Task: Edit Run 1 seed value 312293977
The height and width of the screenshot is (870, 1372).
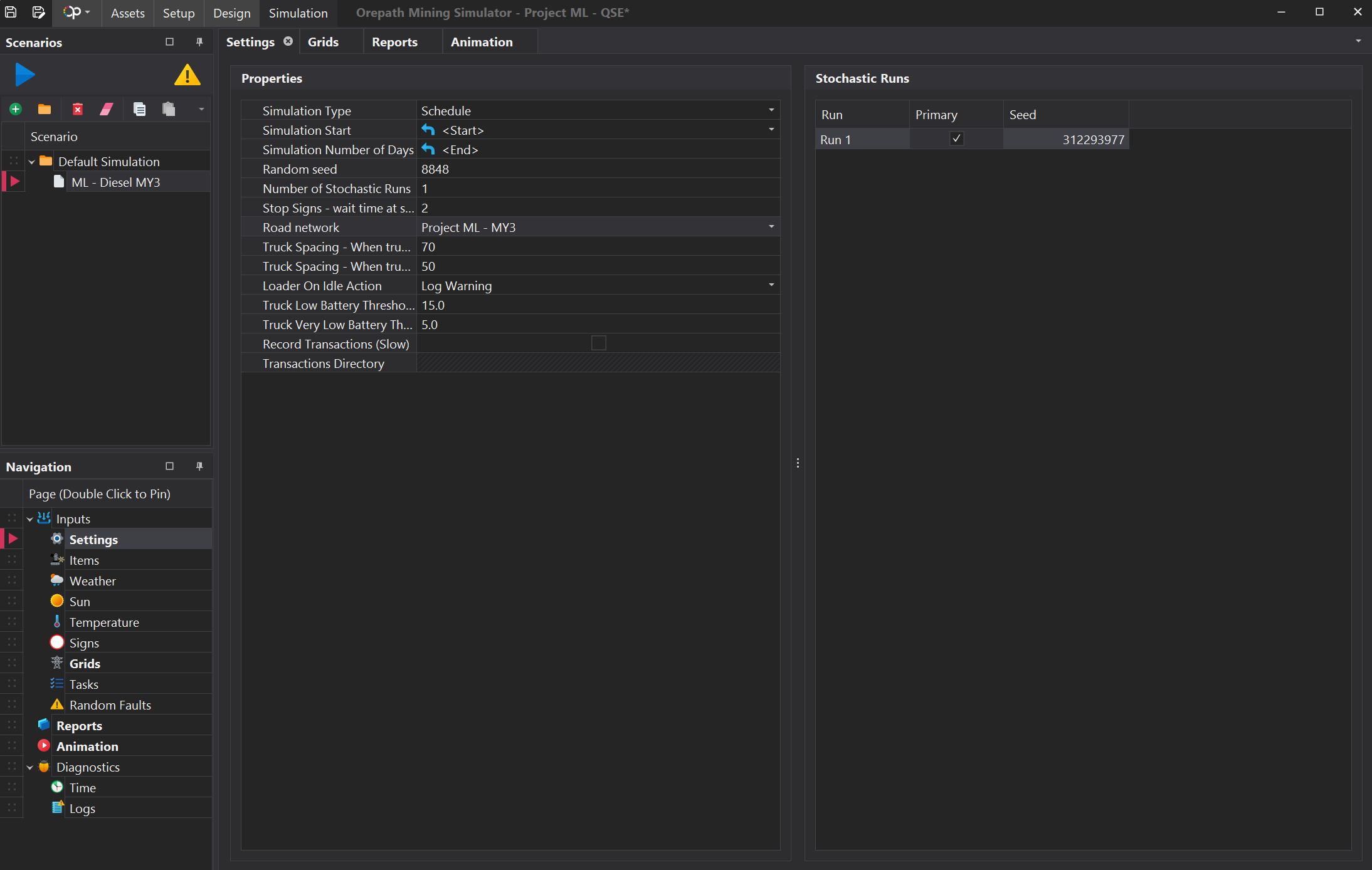Action: [1066, 139]
